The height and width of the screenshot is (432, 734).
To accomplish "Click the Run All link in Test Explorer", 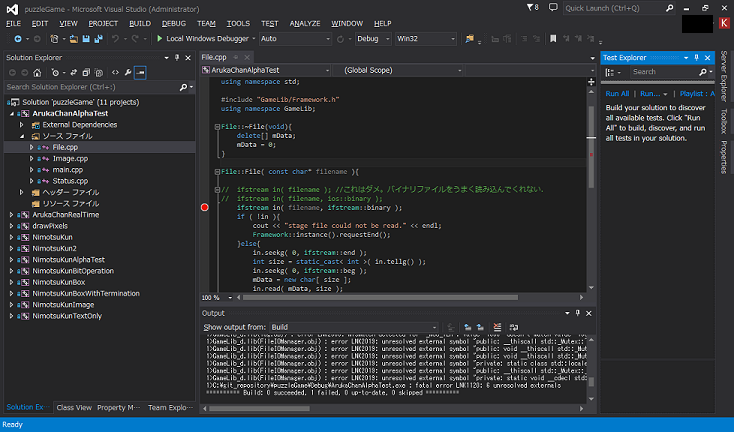I will [617, 94].
